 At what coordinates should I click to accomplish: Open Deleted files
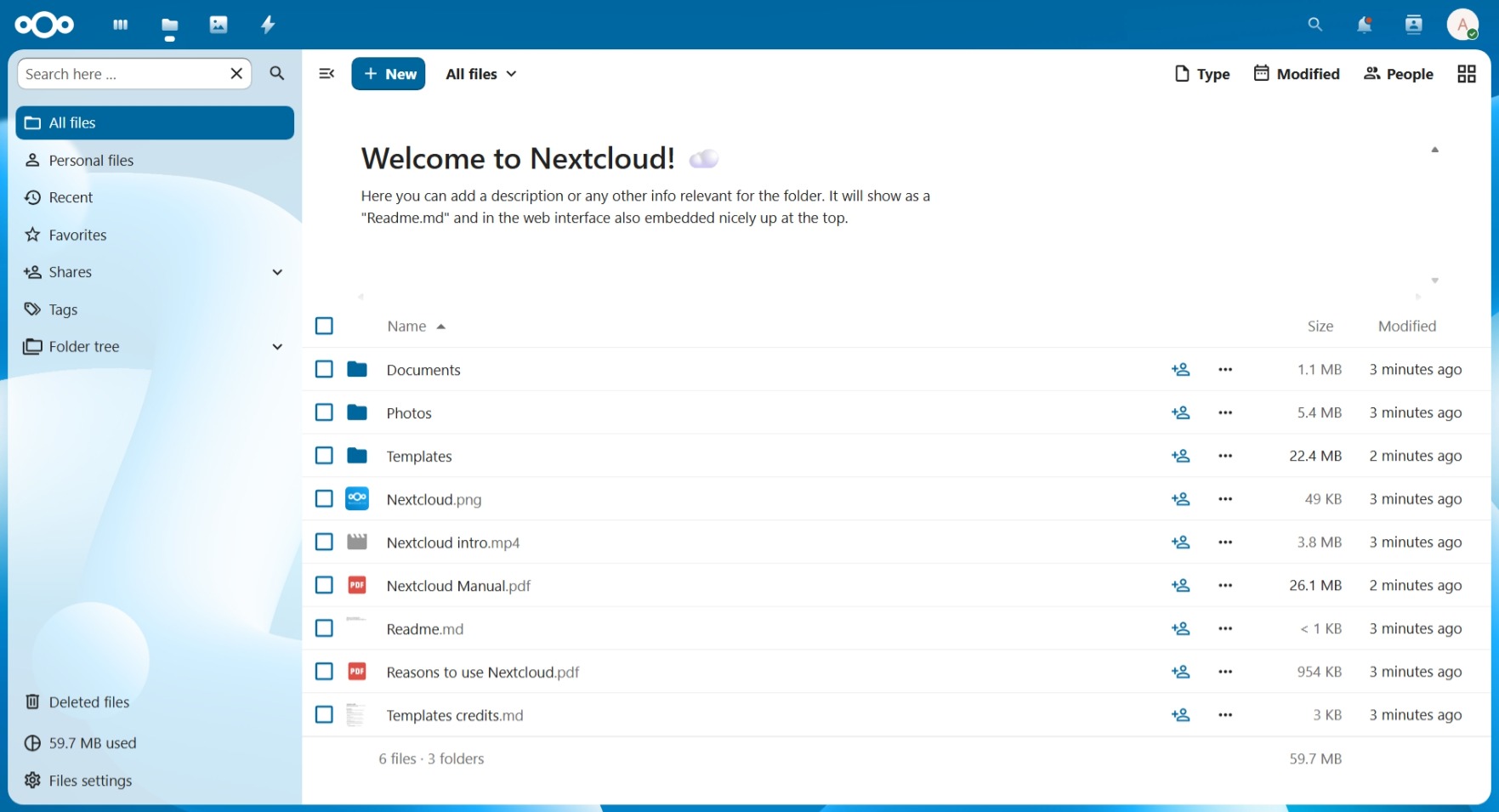pyautogui.click(x=155, y=702)
